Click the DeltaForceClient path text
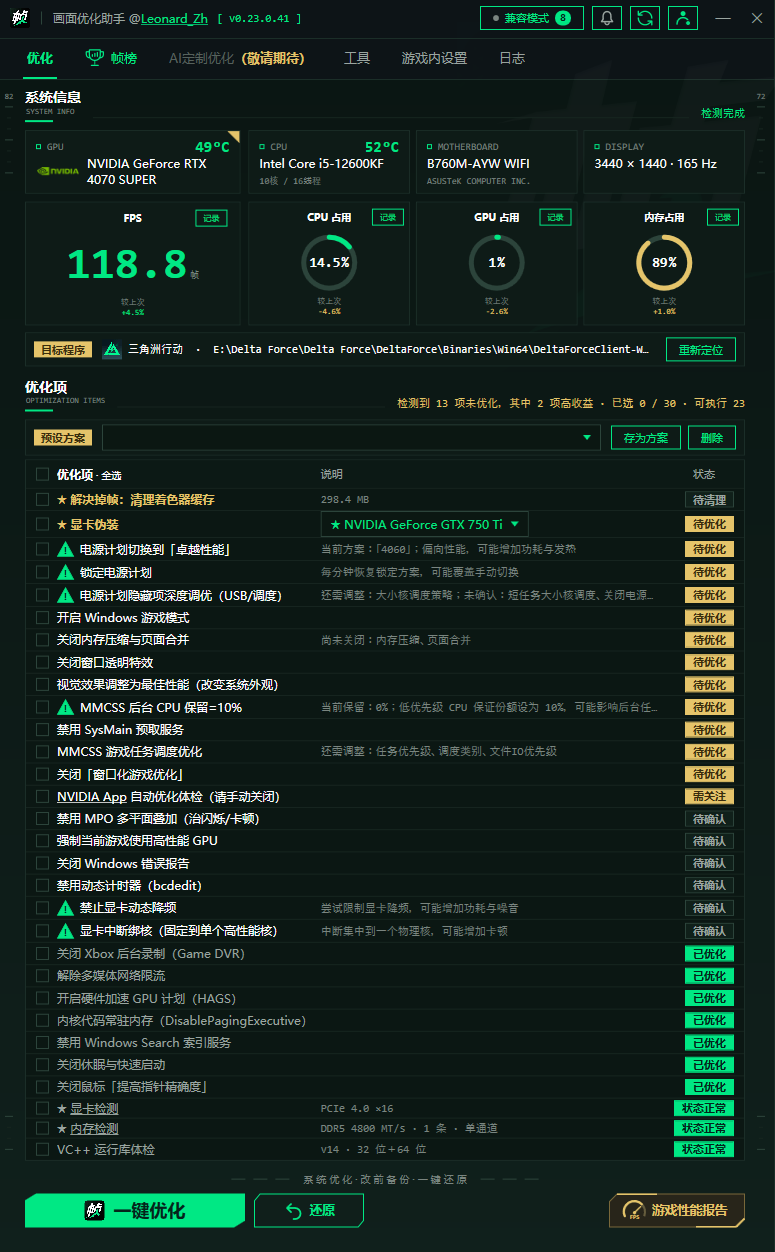The height and width of the screenshot is (1252, 775). pos(431,350)
